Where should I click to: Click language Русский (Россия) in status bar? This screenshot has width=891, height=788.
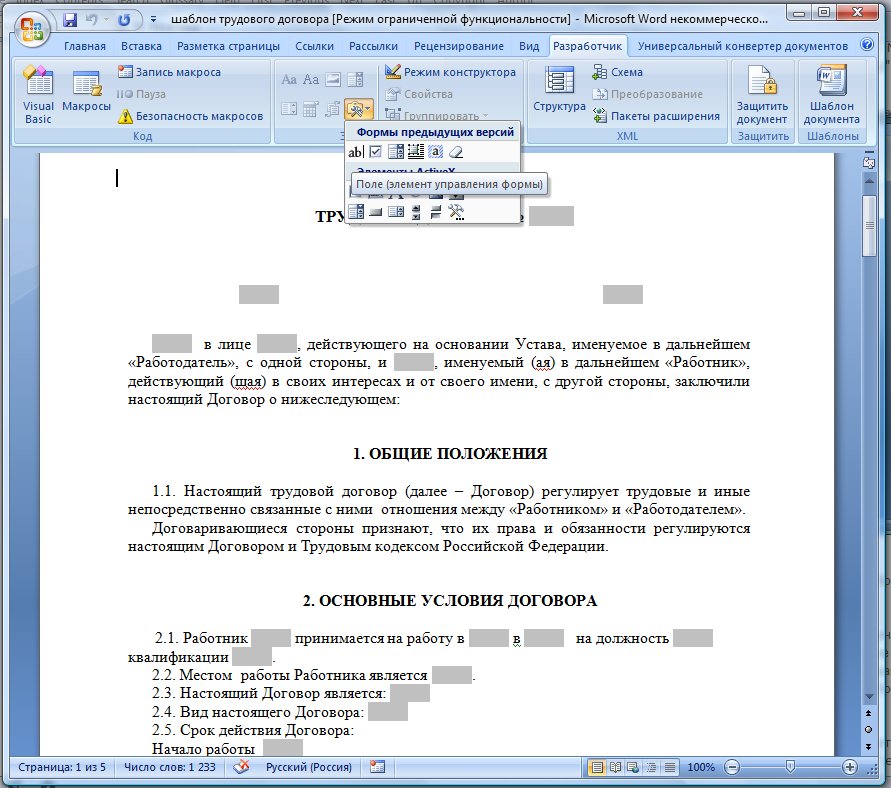pyautogui.click(x=309, y=767)
